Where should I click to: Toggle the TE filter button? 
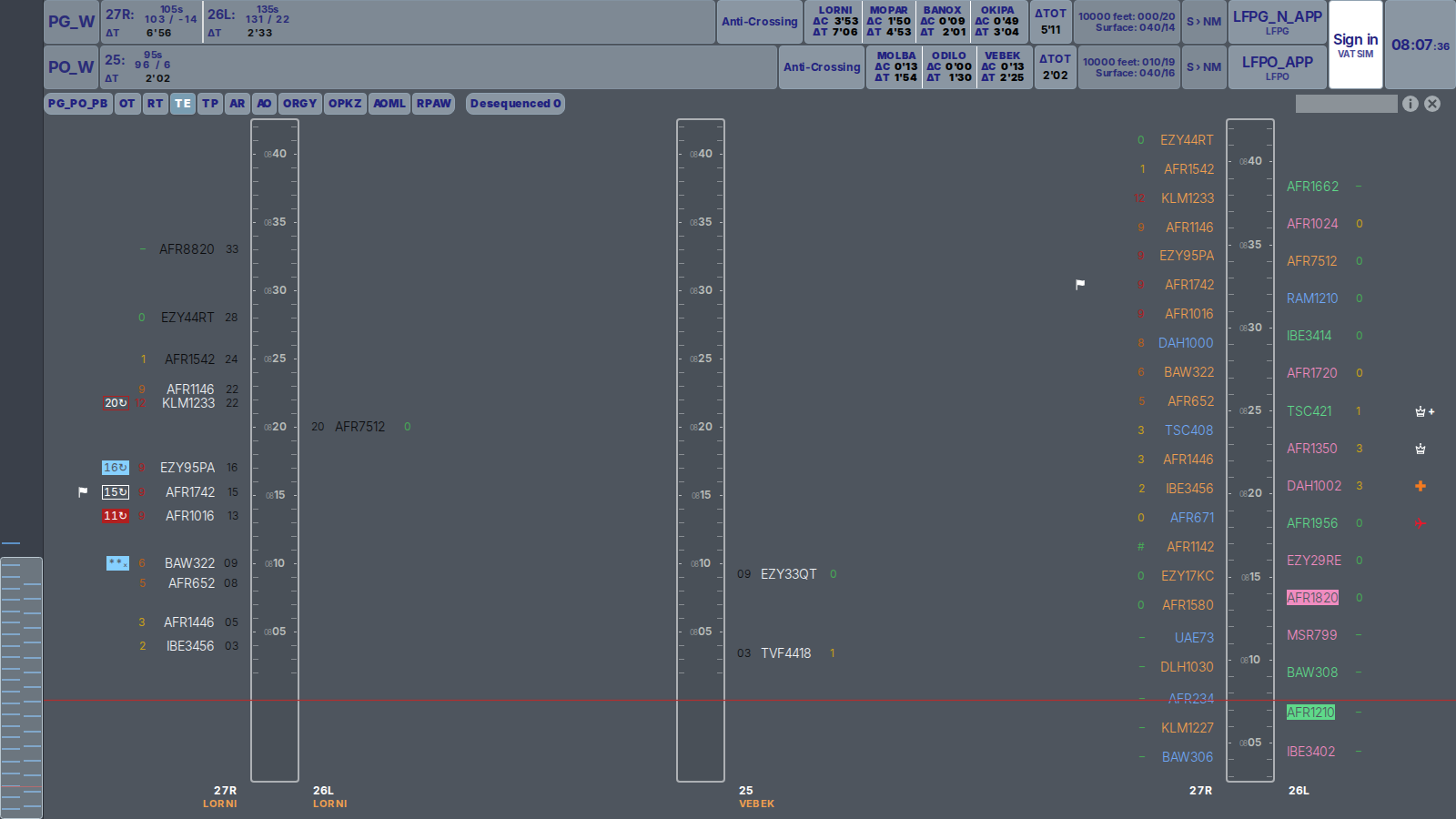[183, 104]
